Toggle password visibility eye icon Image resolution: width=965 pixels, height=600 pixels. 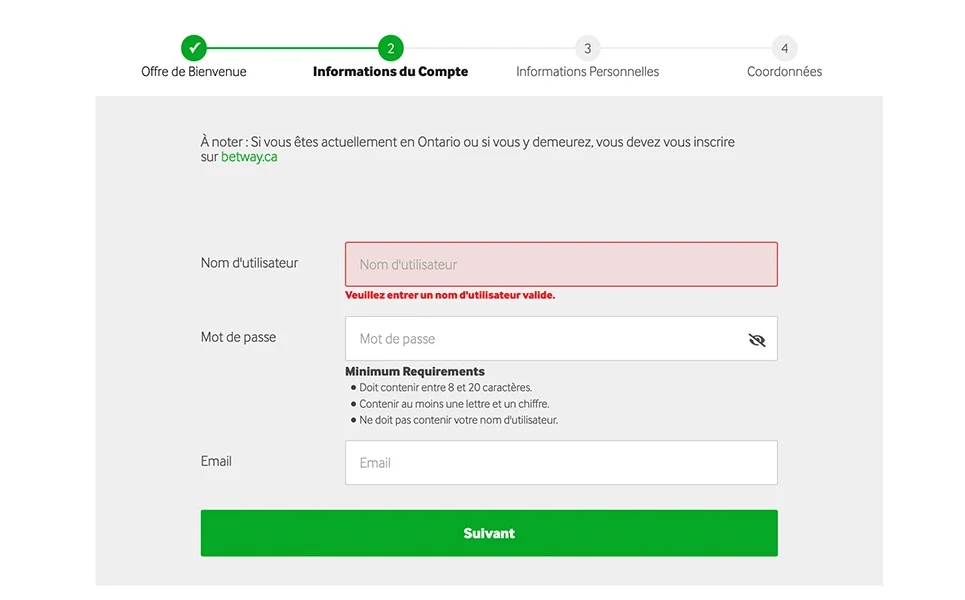[x=757, y=340]
